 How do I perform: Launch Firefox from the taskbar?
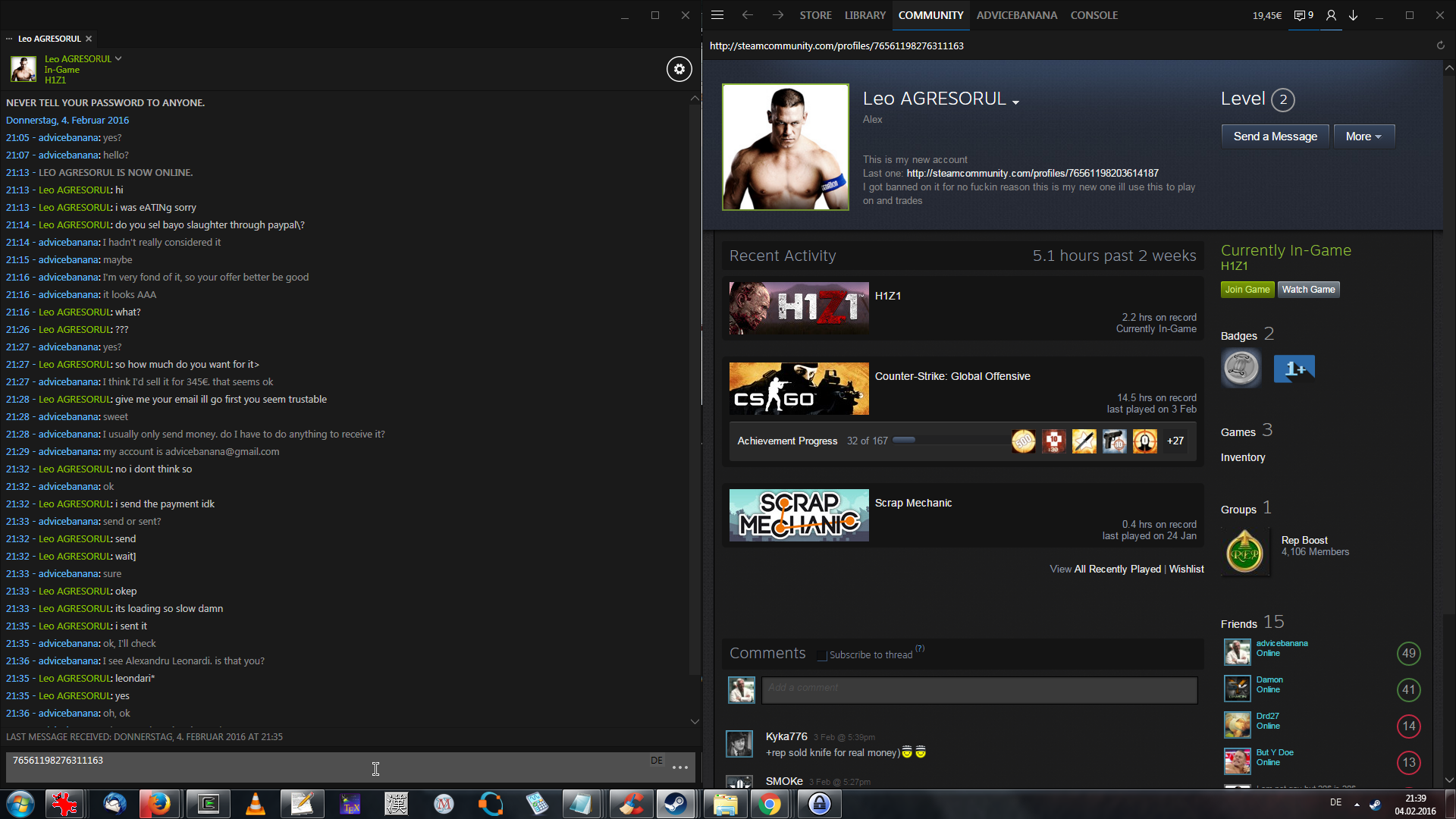[159, 804]
